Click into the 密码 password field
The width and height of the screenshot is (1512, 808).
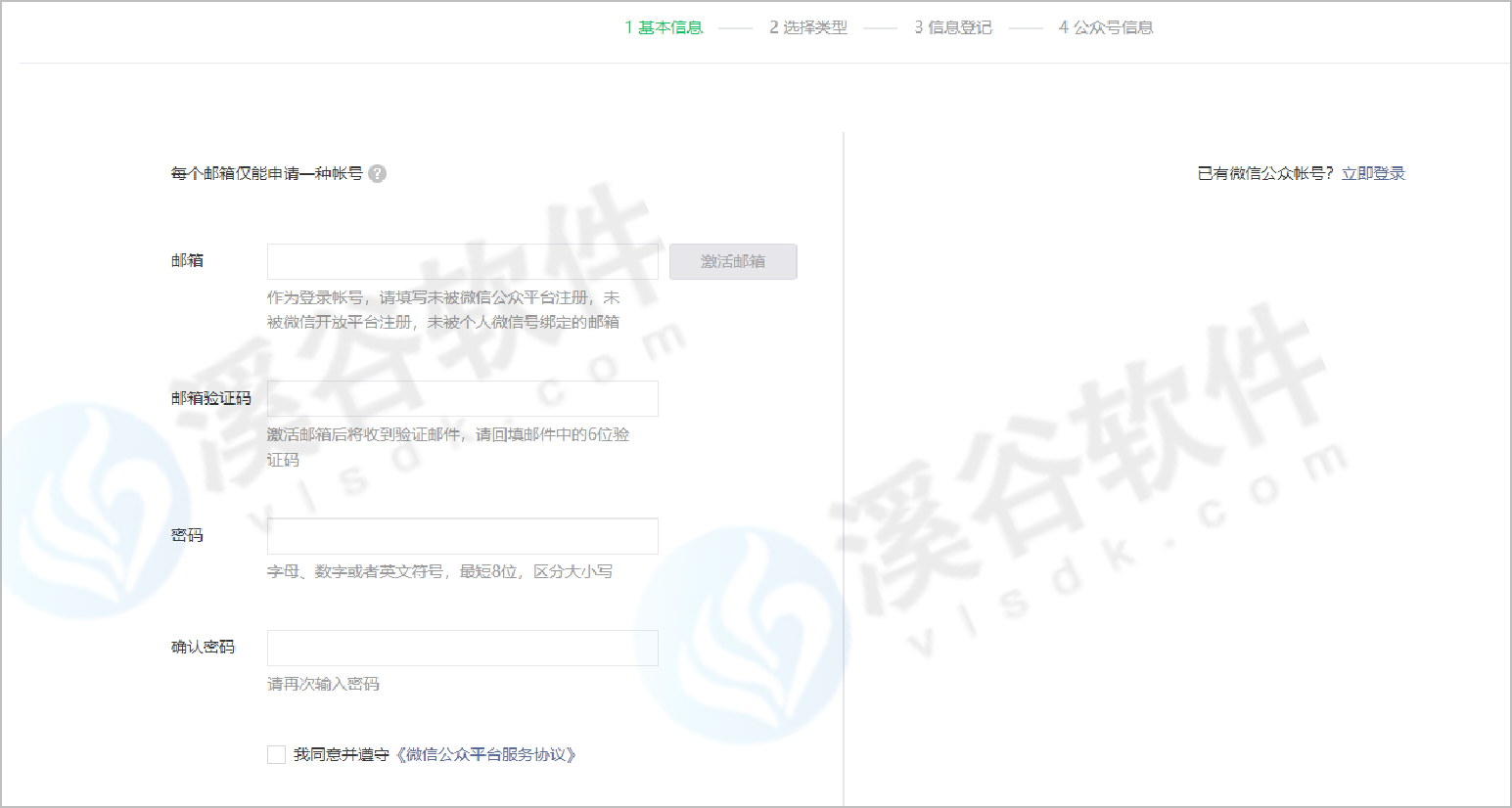coord(462,536)
